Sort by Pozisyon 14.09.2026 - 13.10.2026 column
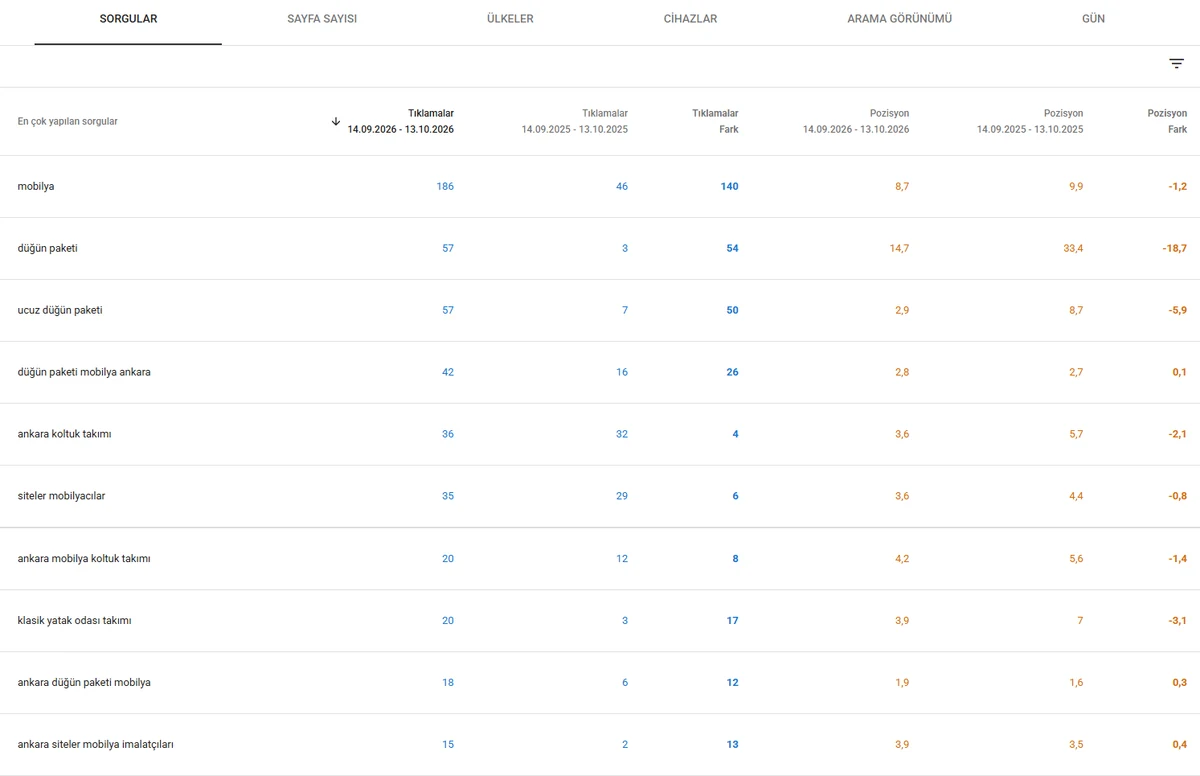 click(x=856, y=121)
